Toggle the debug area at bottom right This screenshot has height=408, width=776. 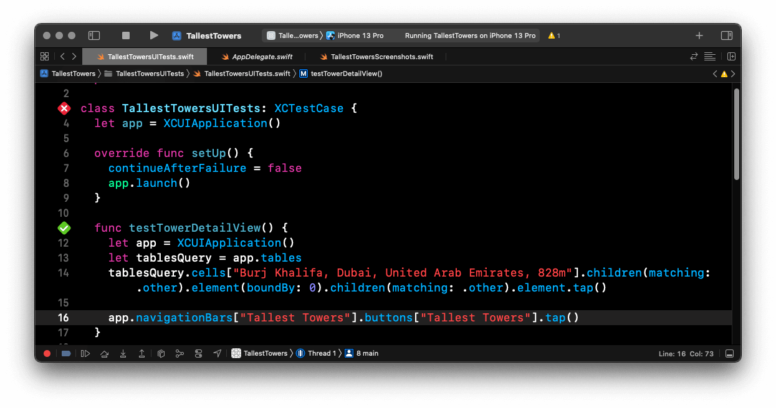pyautogui.click(x=731, y=354)
